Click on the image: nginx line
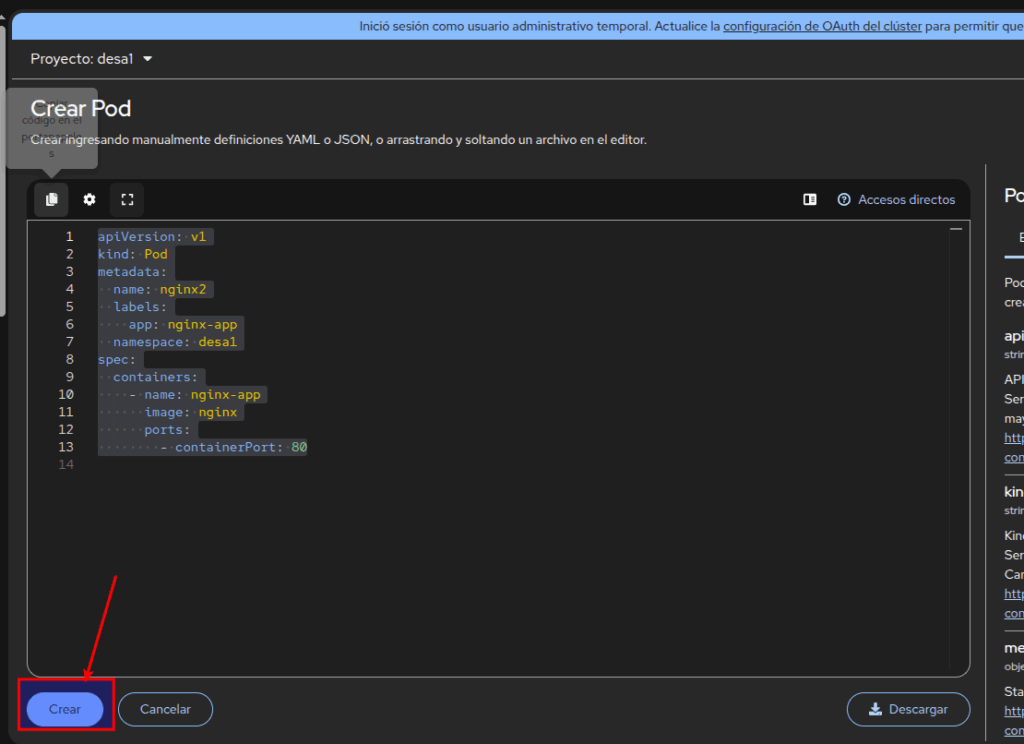The height and width of the screenshot is (744, 1024). coord(191,412)
